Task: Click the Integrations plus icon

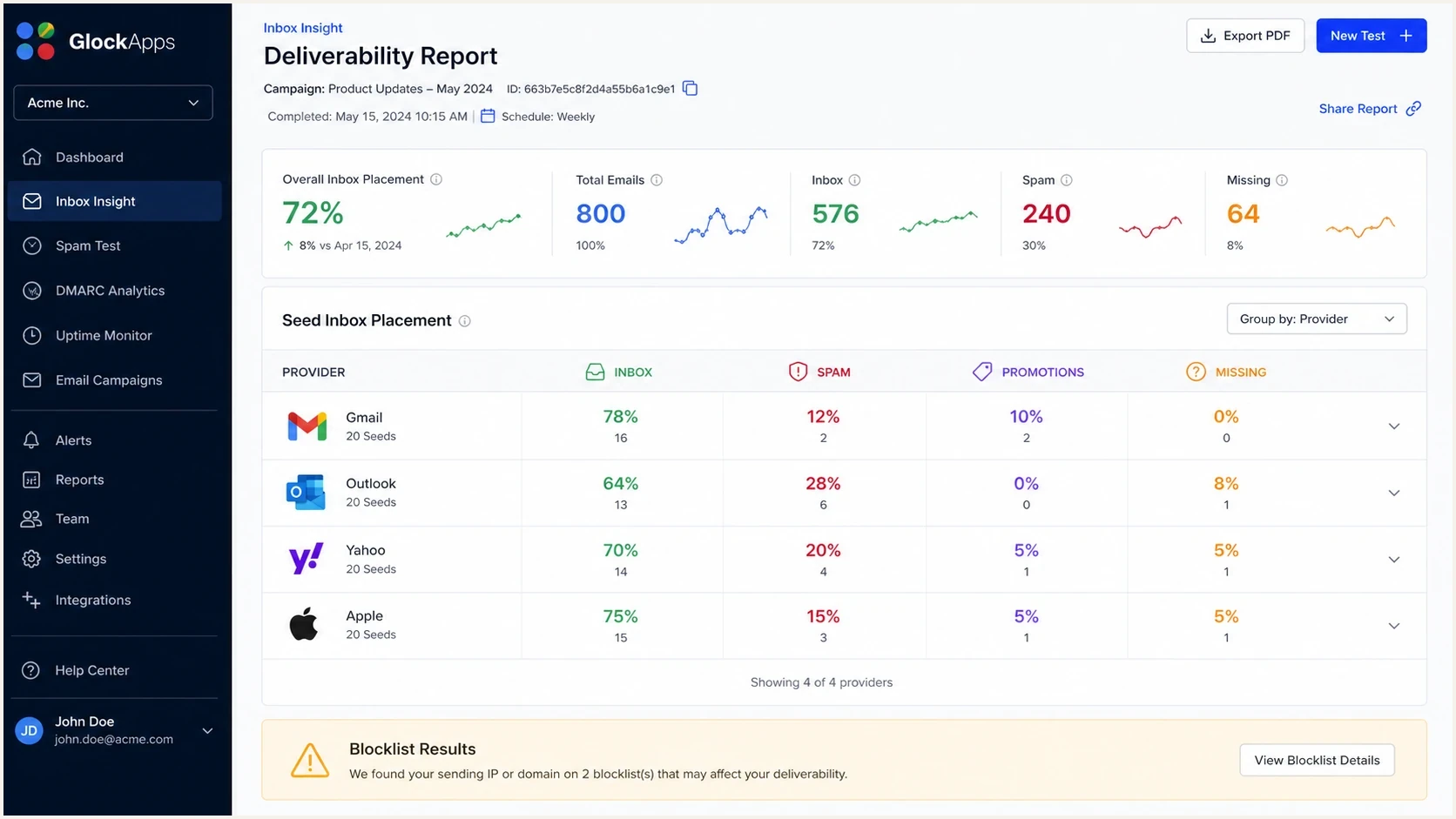Action: coord(31,600)
